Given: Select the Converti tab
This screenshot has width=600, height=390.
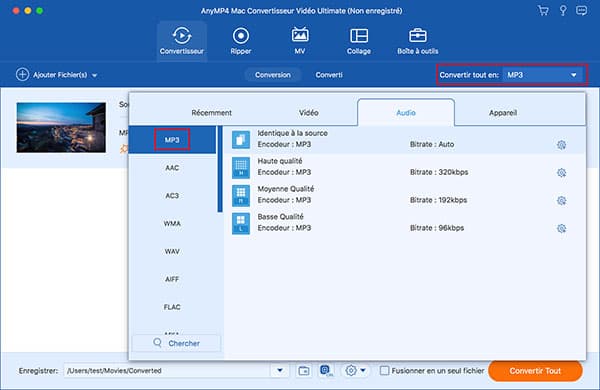Looking at the screenshot, I should [x=329, y=75].
